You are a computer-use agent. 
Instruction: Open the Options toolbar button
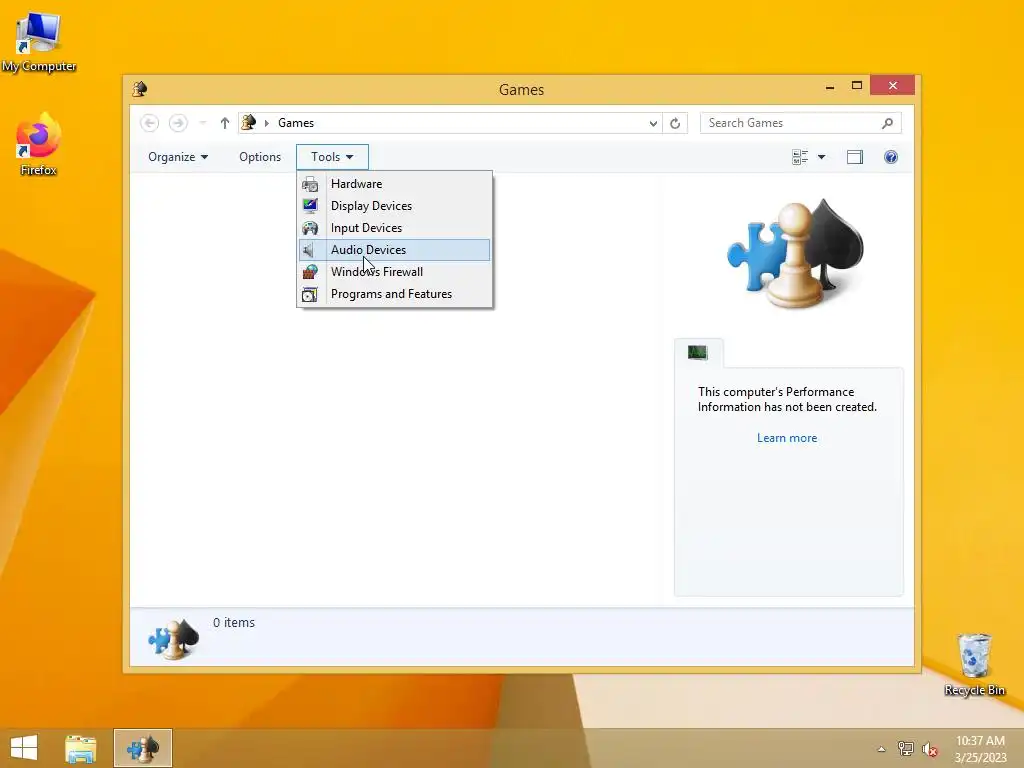click(260, 157)
